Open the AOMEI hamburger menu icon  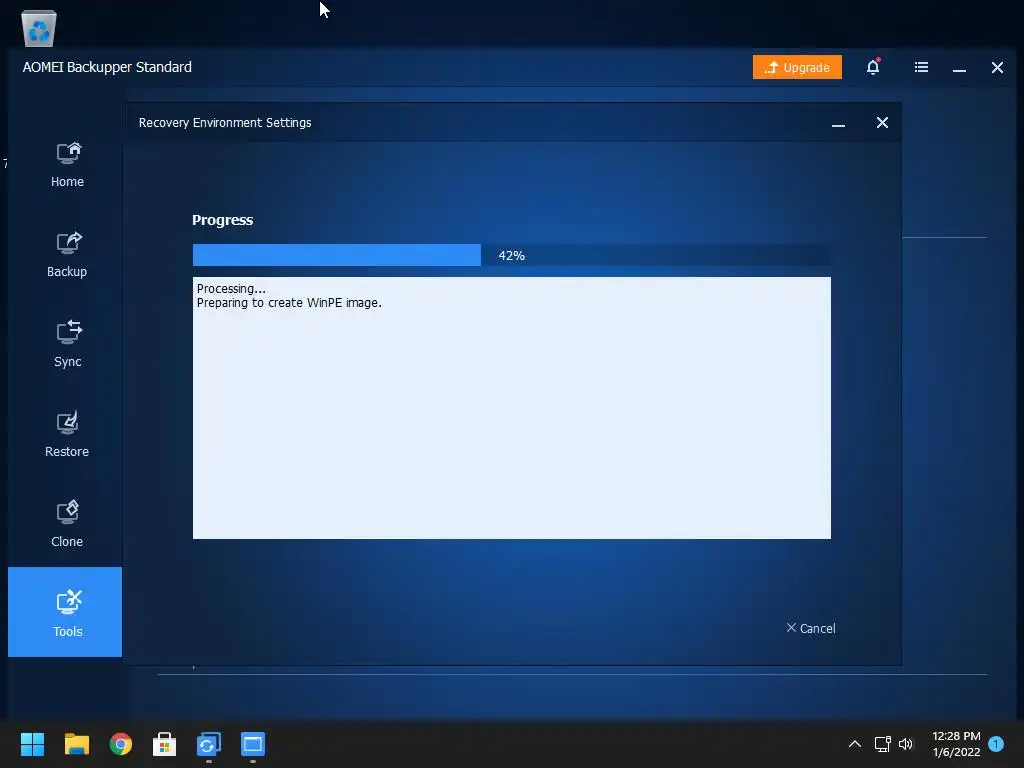click(x=921, y=67)
